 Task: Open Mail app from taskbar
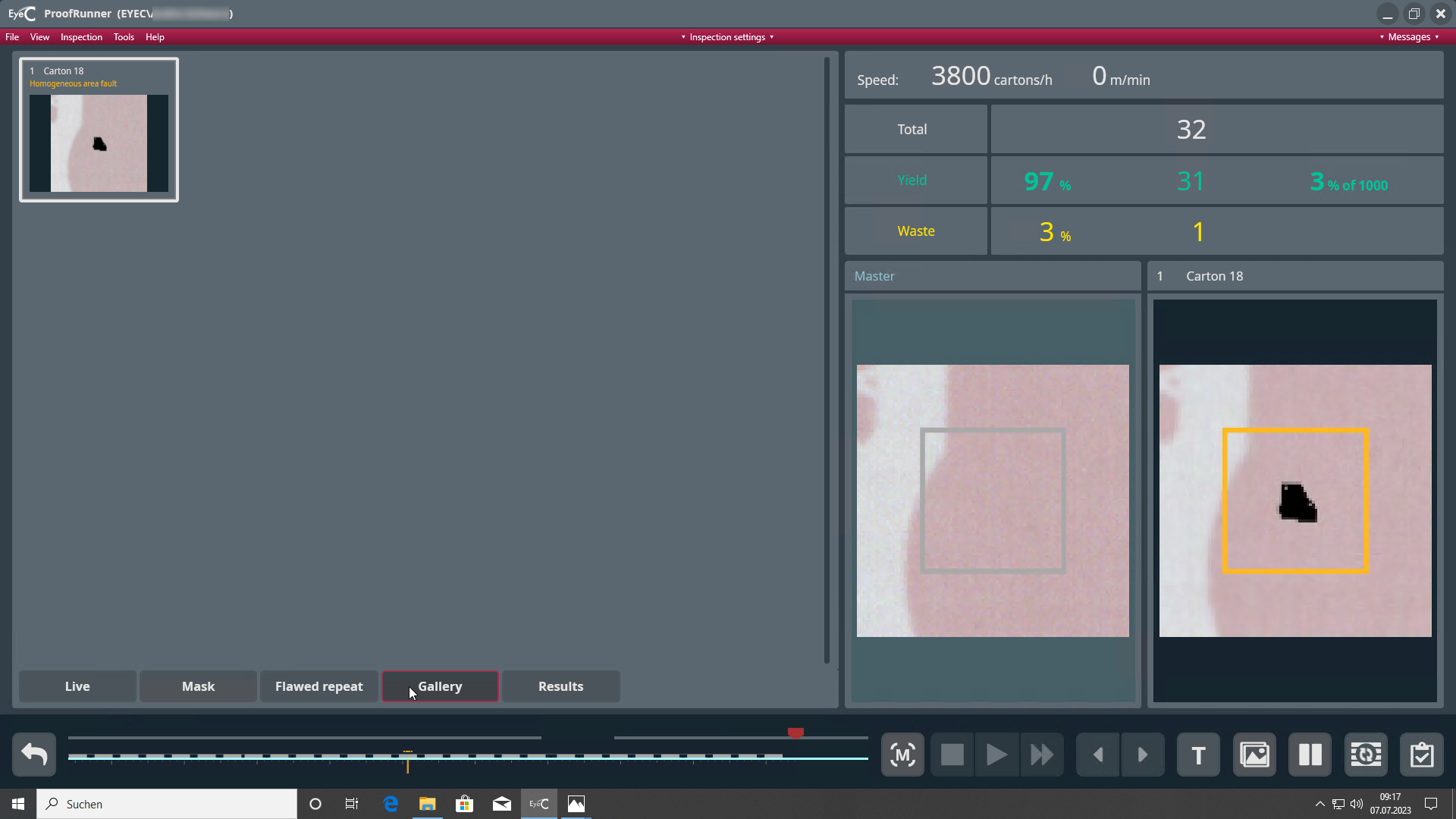[502, 804]
